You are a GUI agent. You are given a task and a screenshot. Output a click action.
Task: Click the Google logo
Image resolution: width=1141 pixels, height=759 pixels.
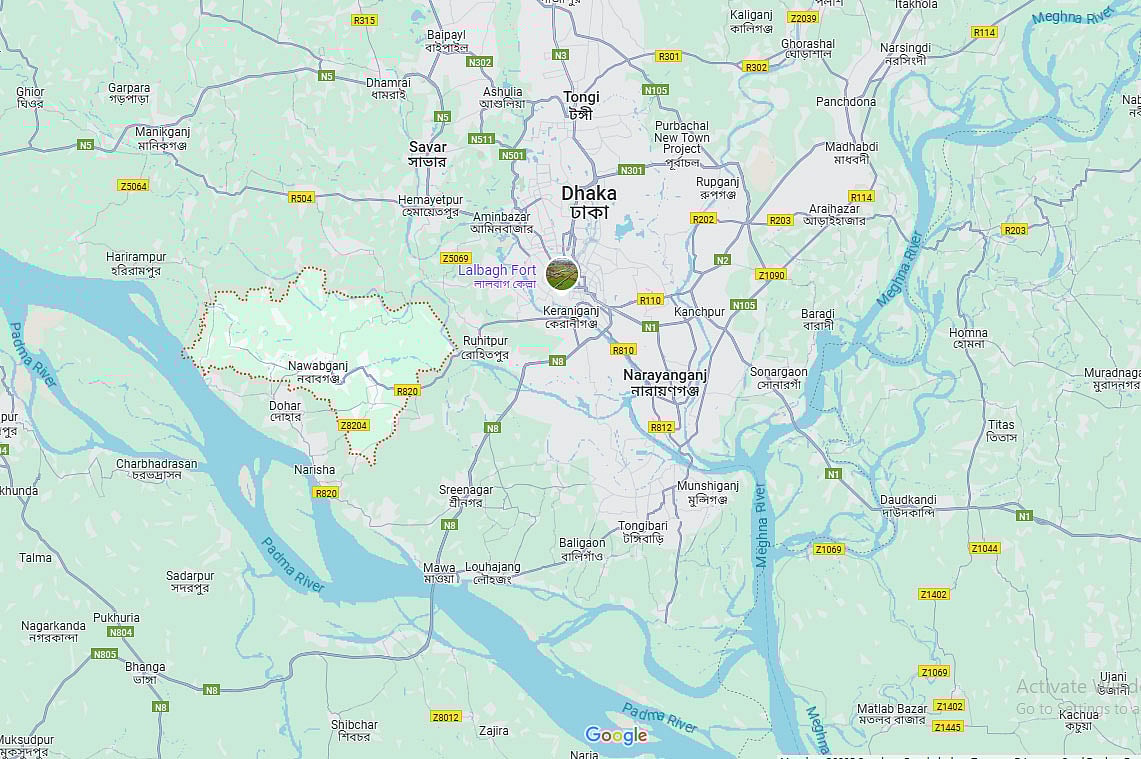point(616,735)
